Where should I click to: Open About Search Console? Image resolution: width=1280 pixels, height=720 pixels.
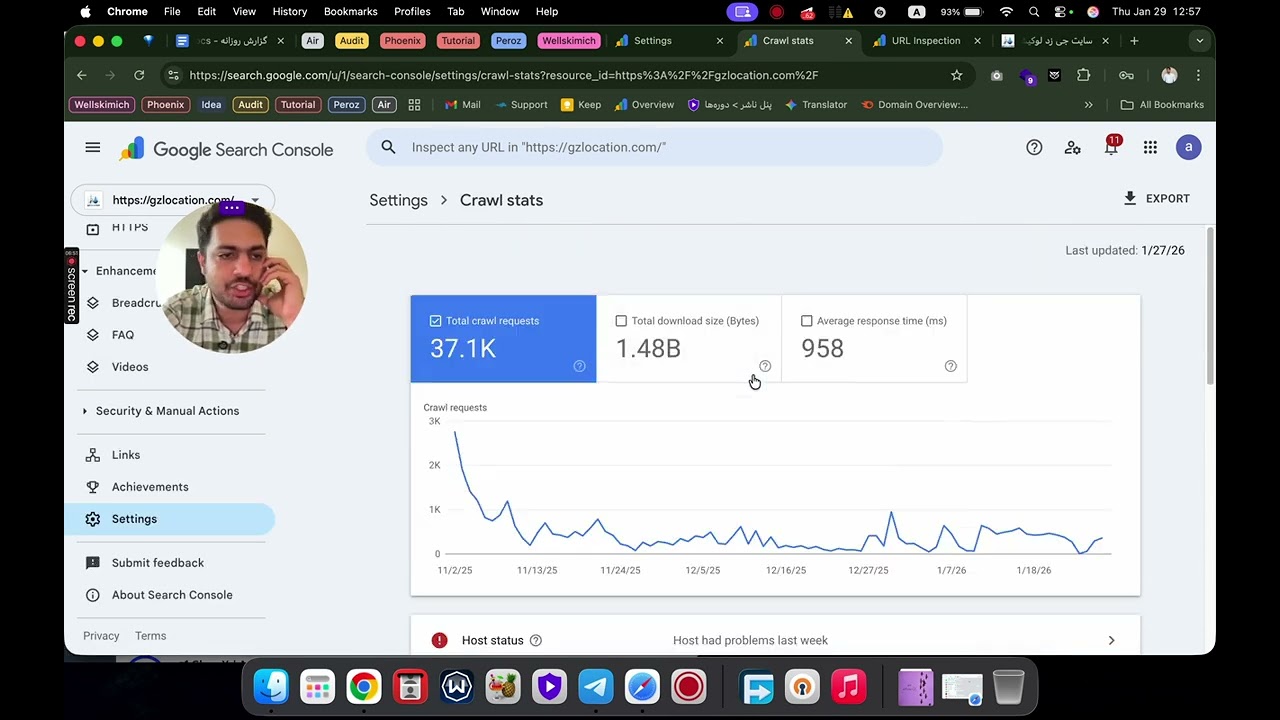tap(172, 595)
